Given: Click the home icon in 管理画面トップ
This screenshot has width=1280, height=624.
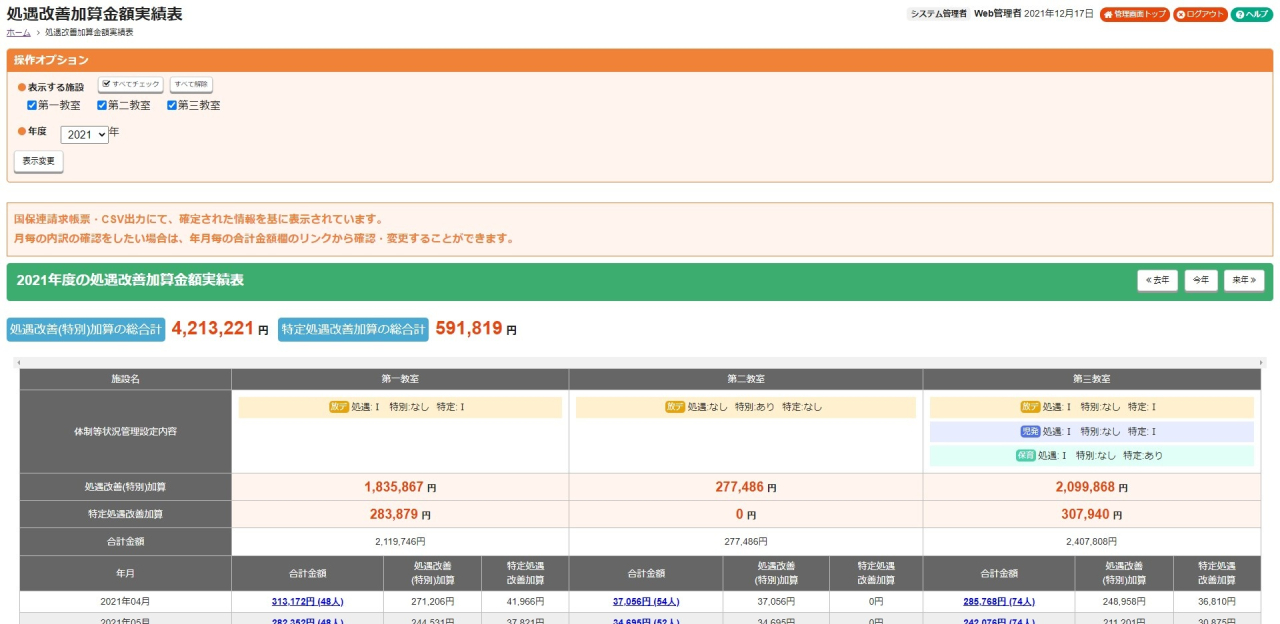Looking at the screenshot, I should (x=1108, y=15).
